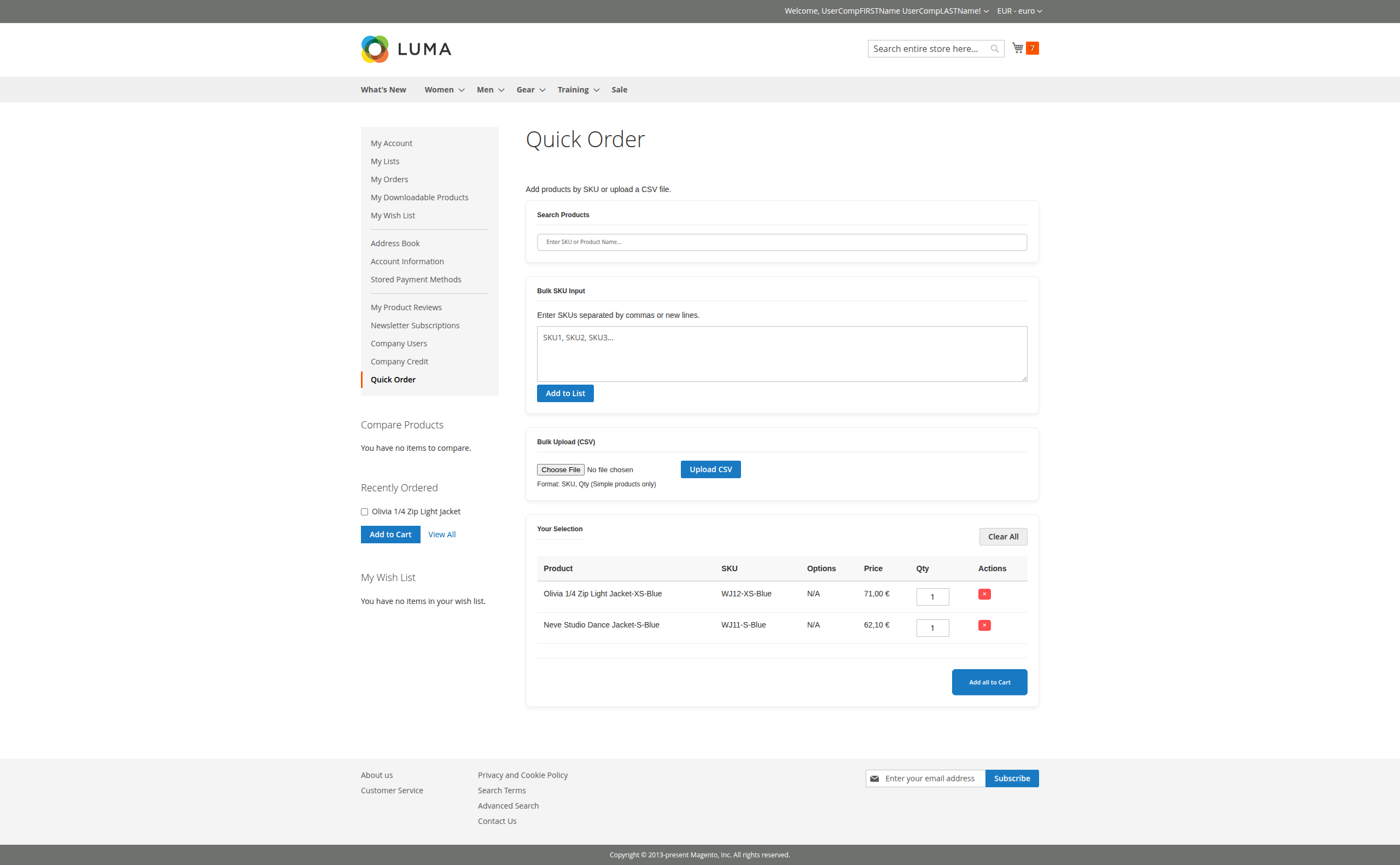The height and width of the screenshot is (865, 1400).
Task: Expand the EUR - euro currency switcher
Action: click(1019, 11)
